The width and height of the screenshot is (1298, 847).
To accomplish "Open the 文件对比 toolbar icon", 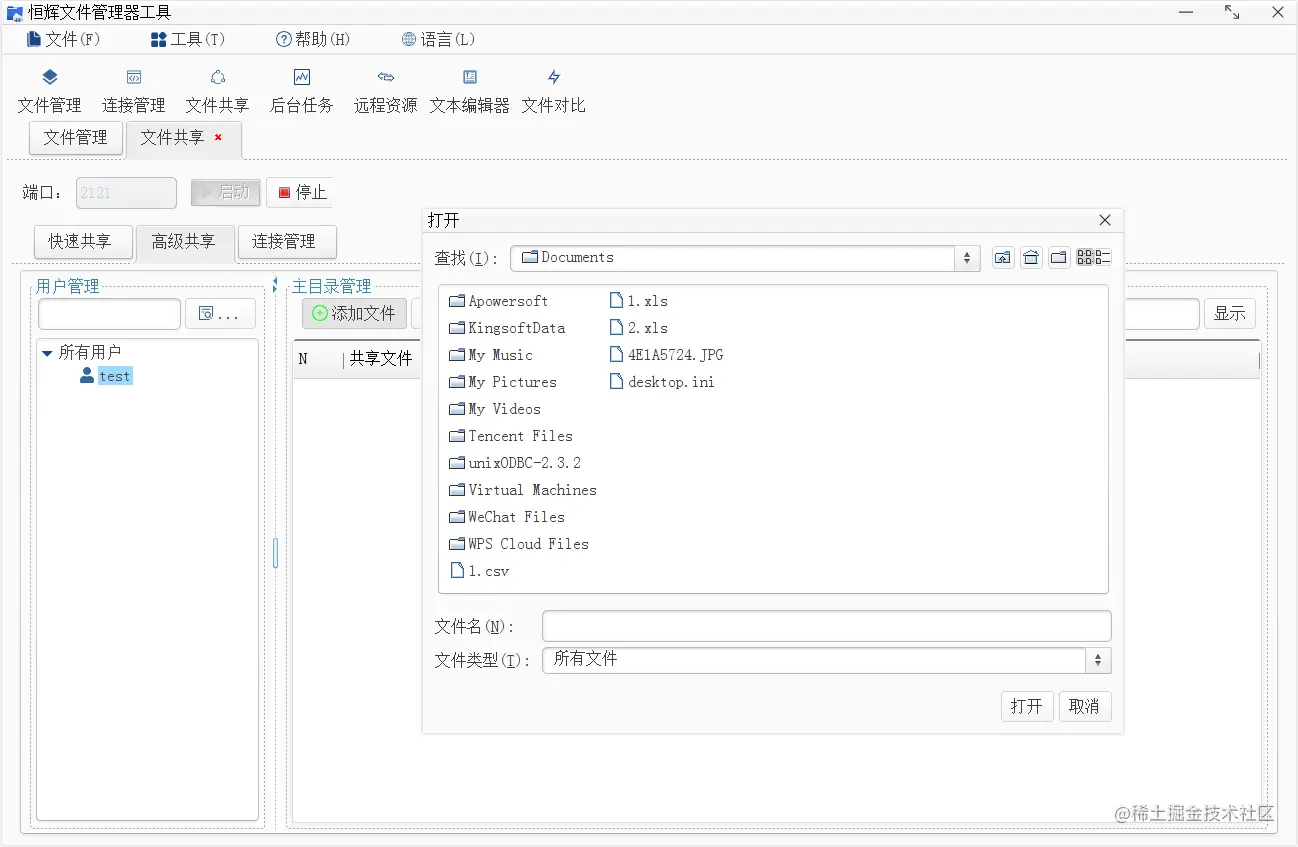I will point(554,91).
